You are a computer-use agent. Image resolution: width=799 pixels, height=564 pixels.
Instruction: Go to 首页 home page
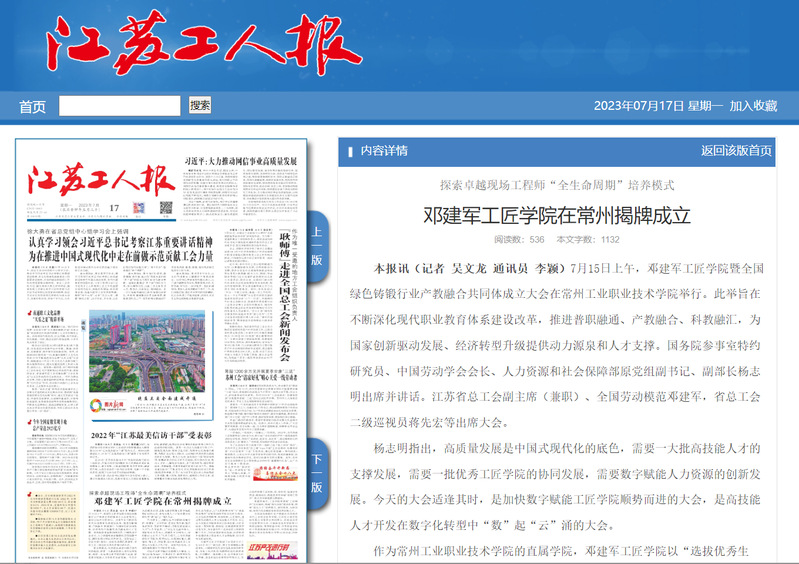[32, 107]
